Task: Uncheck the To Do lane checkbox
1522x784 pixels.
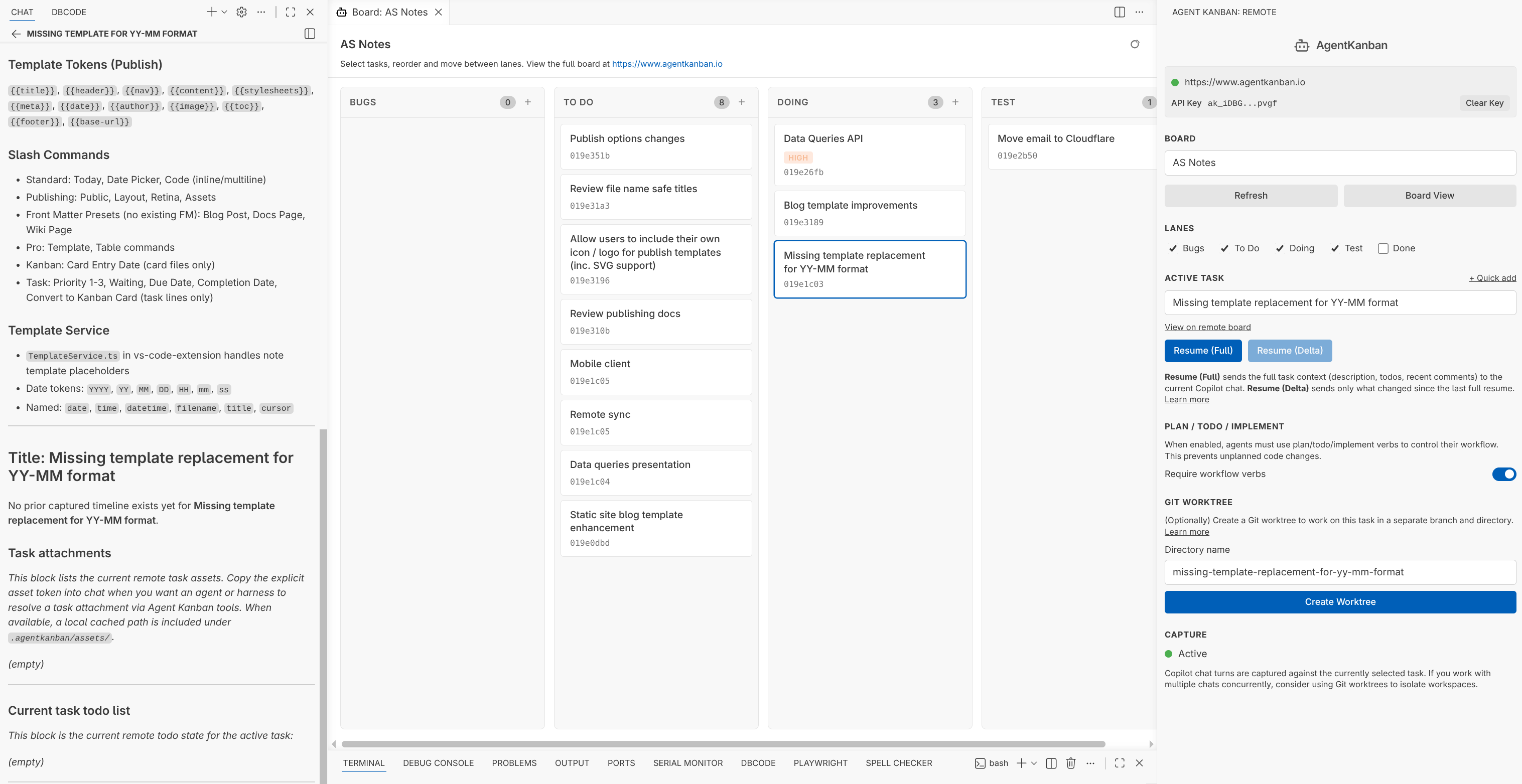Action: (x=1225, y=249)
